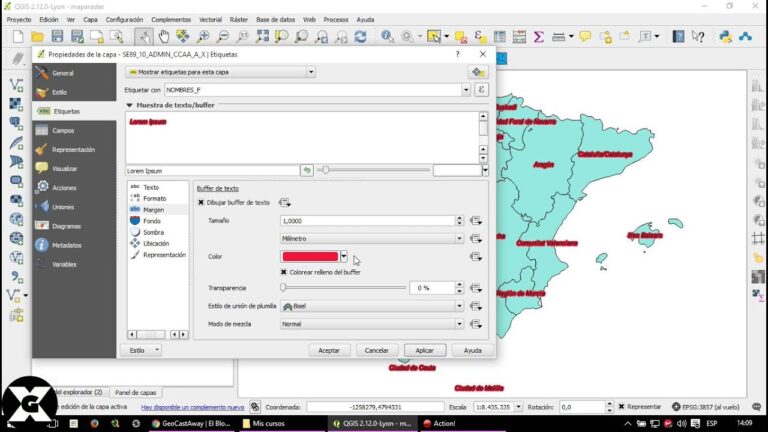Screen dimensions: 768x432
Task: Click the Sigma statistics summary icon
Action: [x=539, y=36]
